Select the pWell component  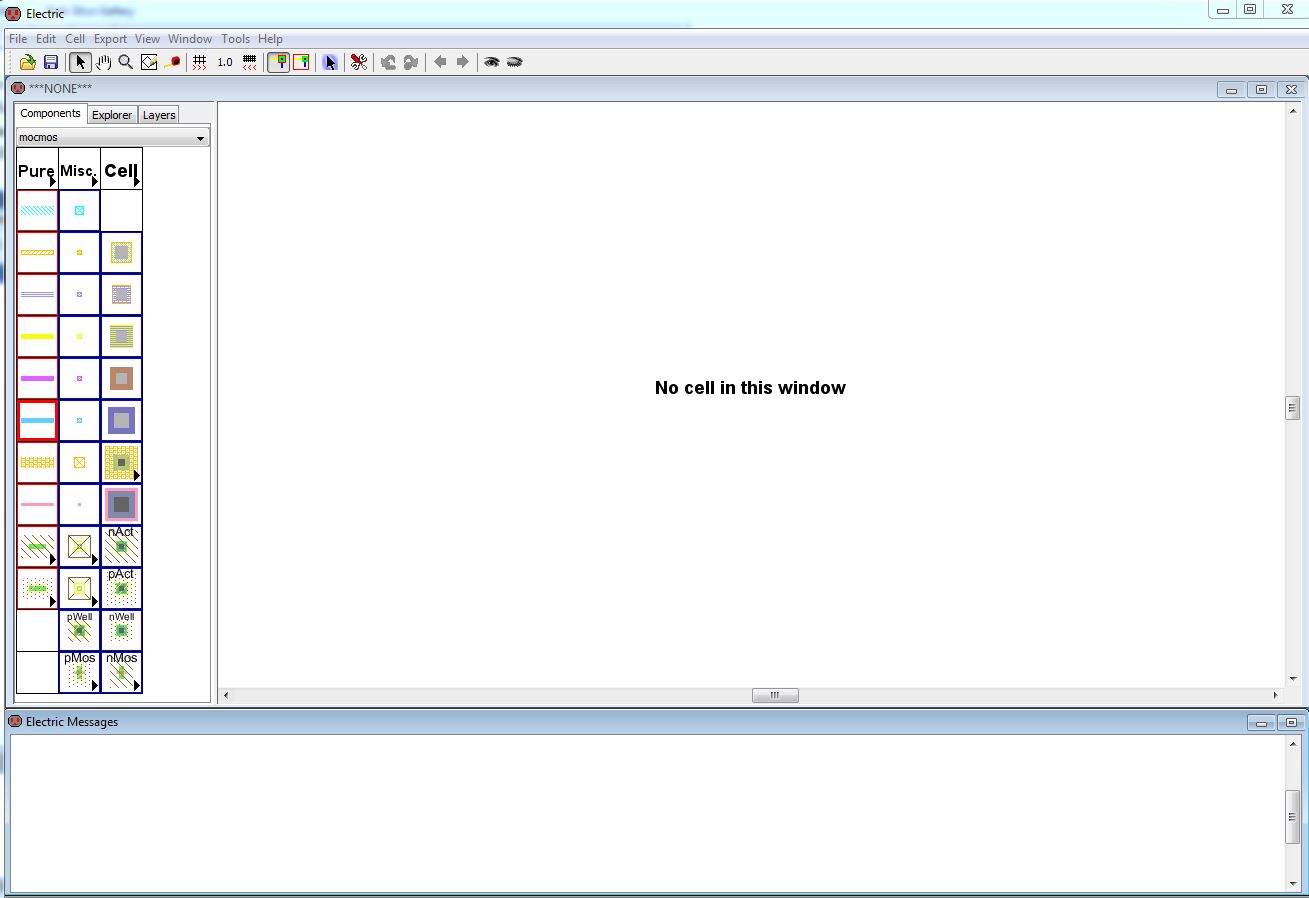click(80, 631)
